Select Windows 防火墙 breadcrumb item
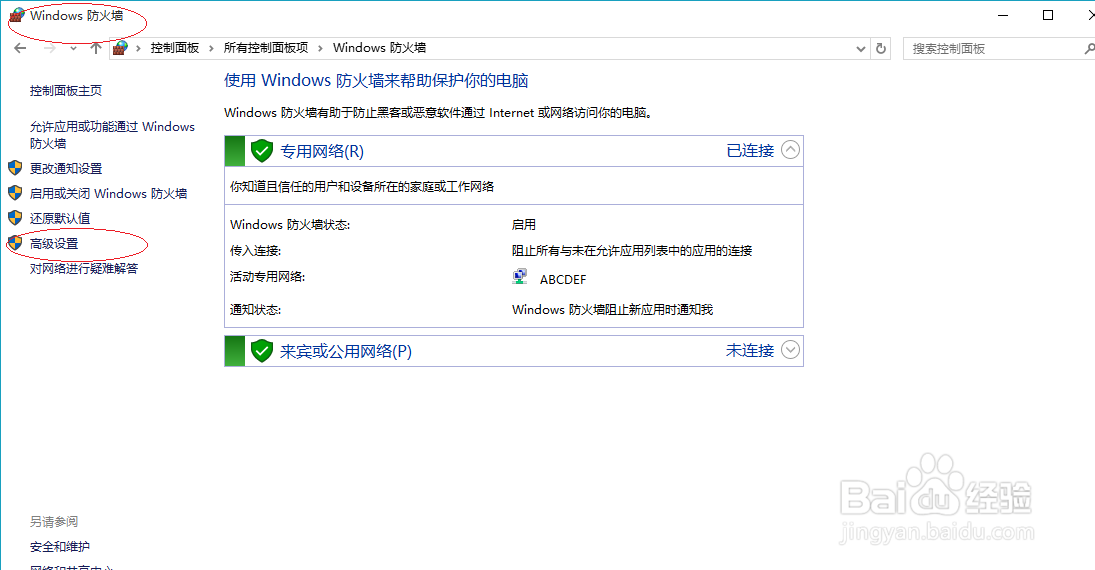 (379, 48)
